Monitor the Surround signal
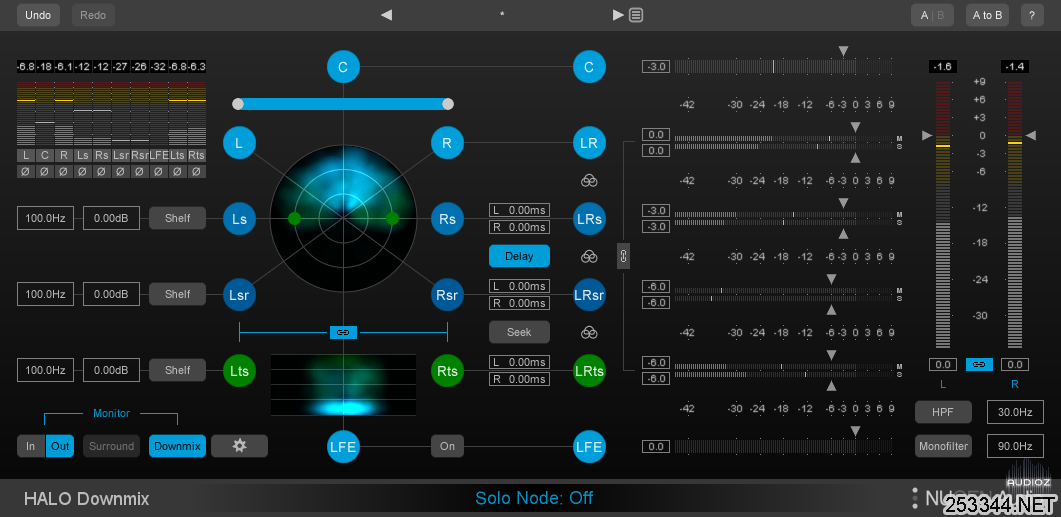Screen dimensions: 1061x517 (112, 446)
